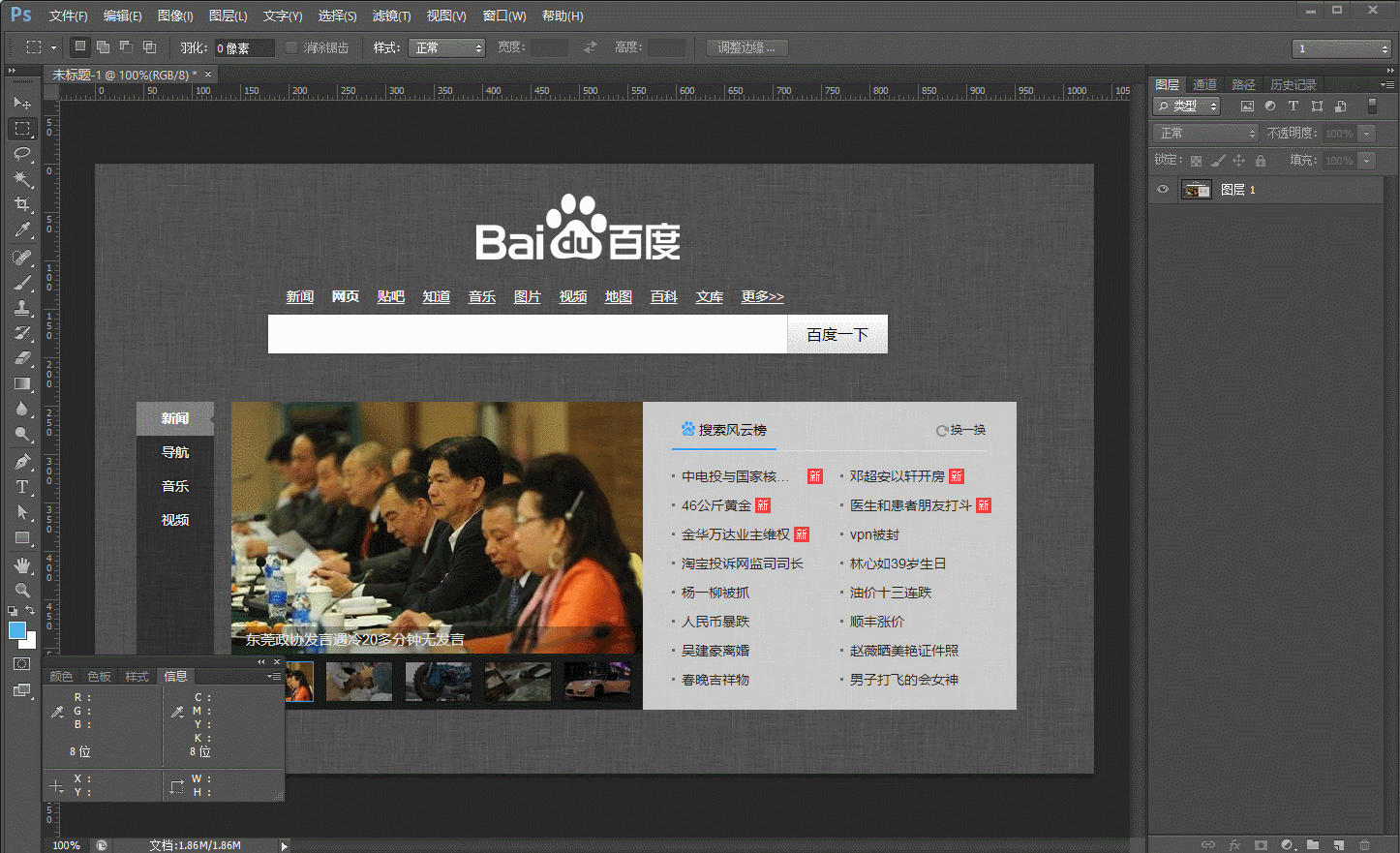Open the Layers panel flyout menu
The width and height of the screenshot is (1400, 853).
(x=1386, y=84)
